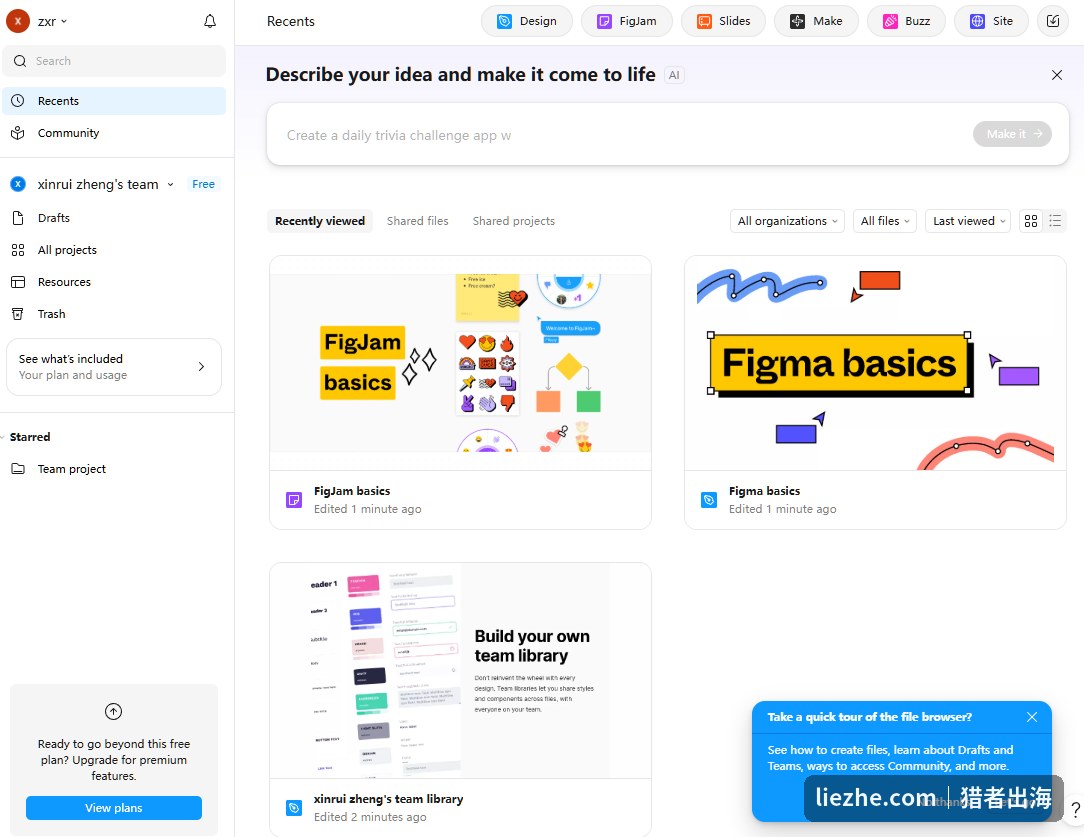The image size is (1084, 837).
Task: Switch to the Shared files tab
Action: point(418,221)
